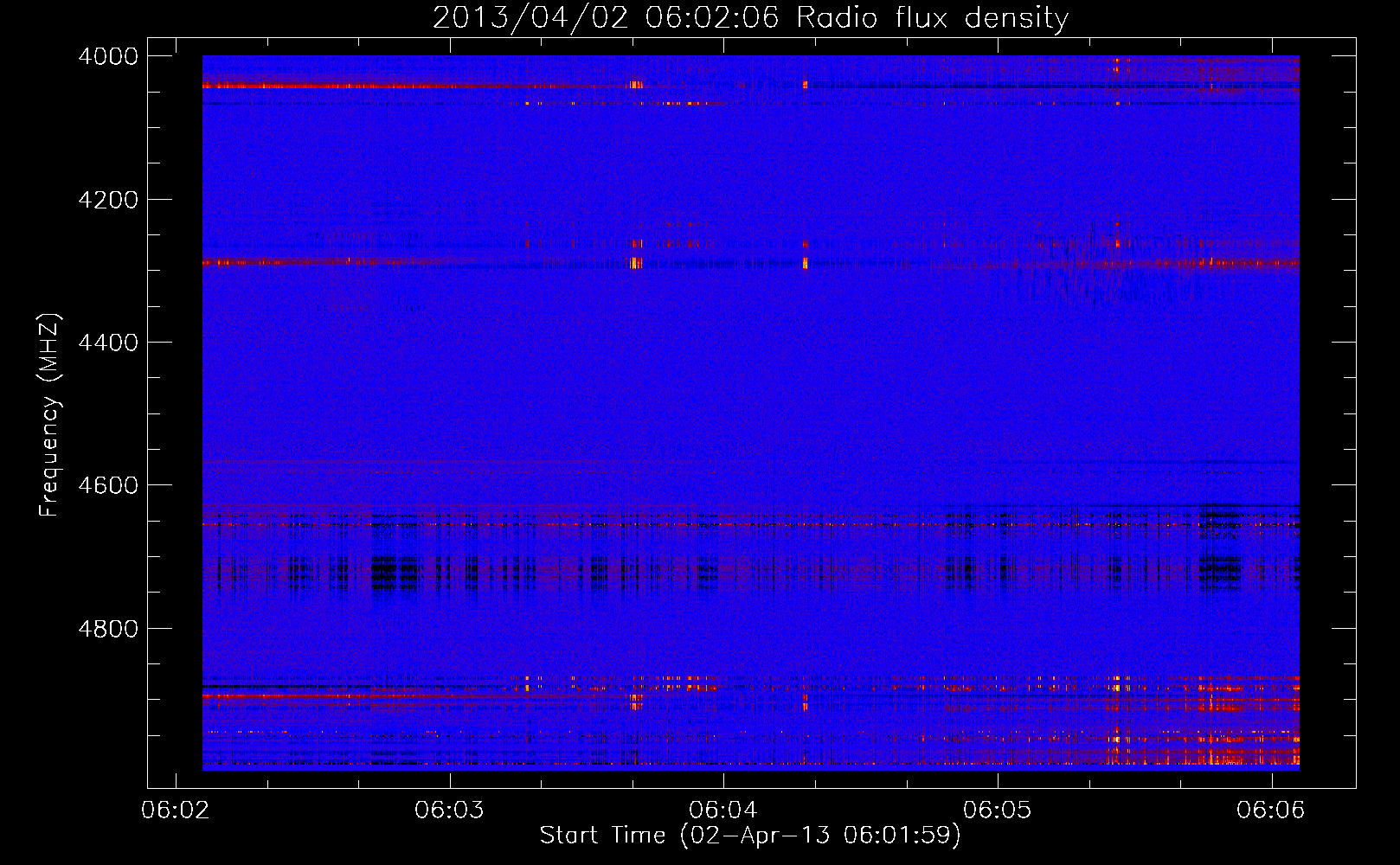The width and height of the screenshot is (1400, 865).
Task: Click the 4200 frequency axis label
Action: (x=108, y=200)
